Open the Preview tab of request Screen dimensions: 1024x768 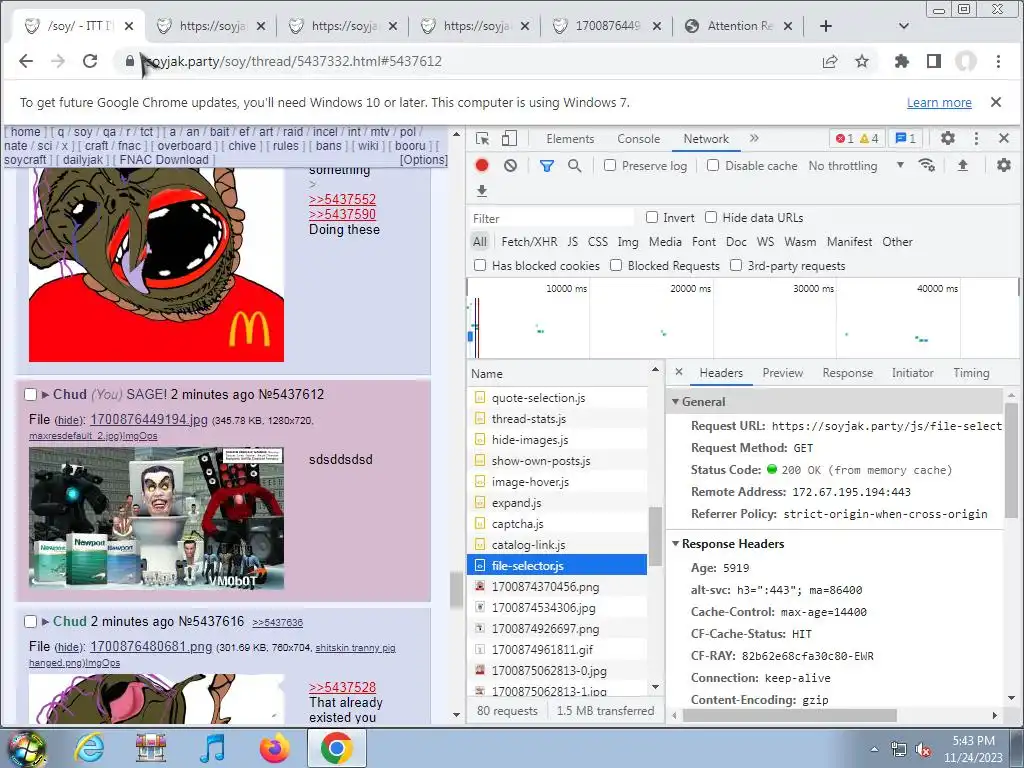782,373
